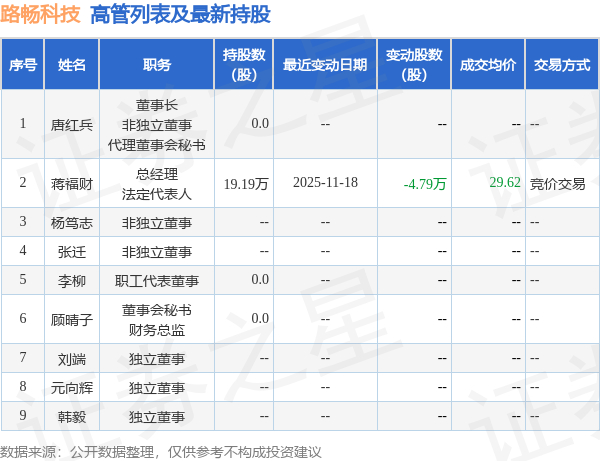Click 总经理 in 蒋福财's row
Image resolution: width=600 pixels, height=461 pixels.
coord(157,174)
